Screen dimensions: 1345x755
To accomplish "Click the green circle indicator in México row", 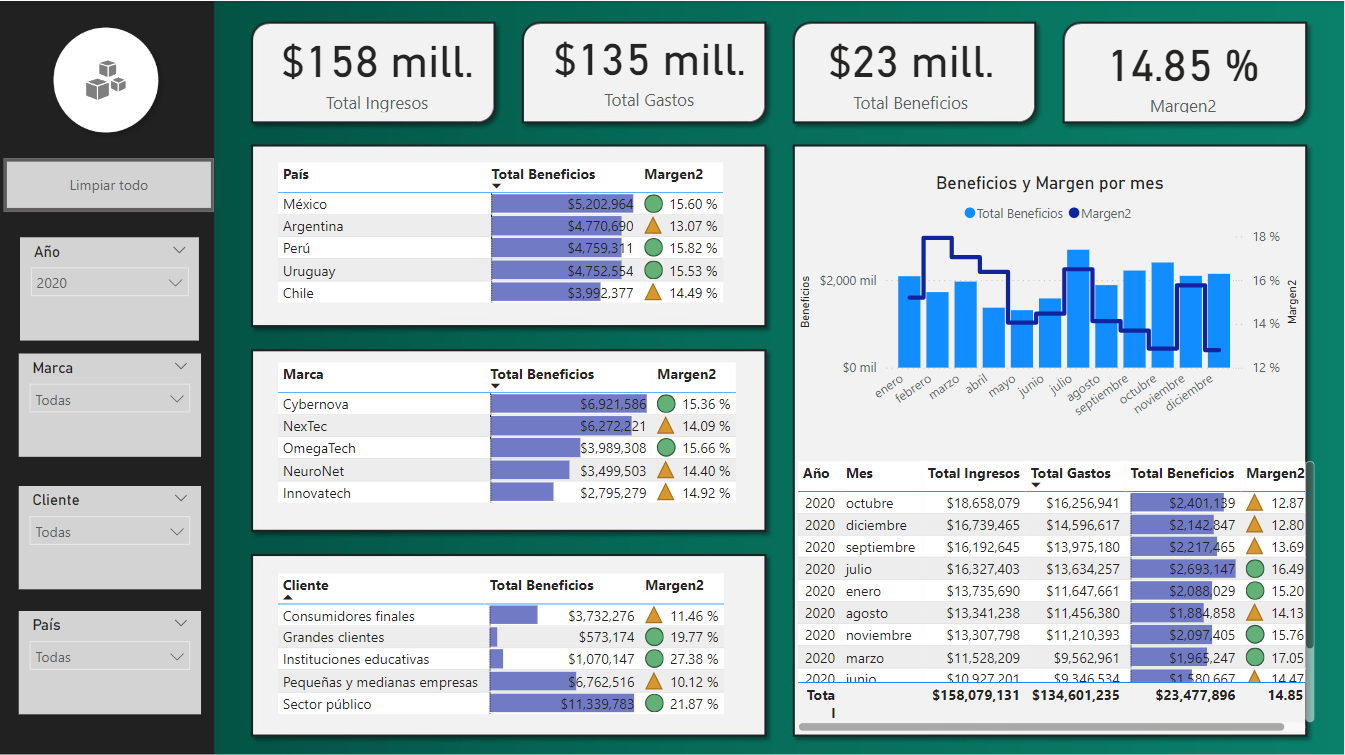I will pyautogui.click(x=654, y=204).
